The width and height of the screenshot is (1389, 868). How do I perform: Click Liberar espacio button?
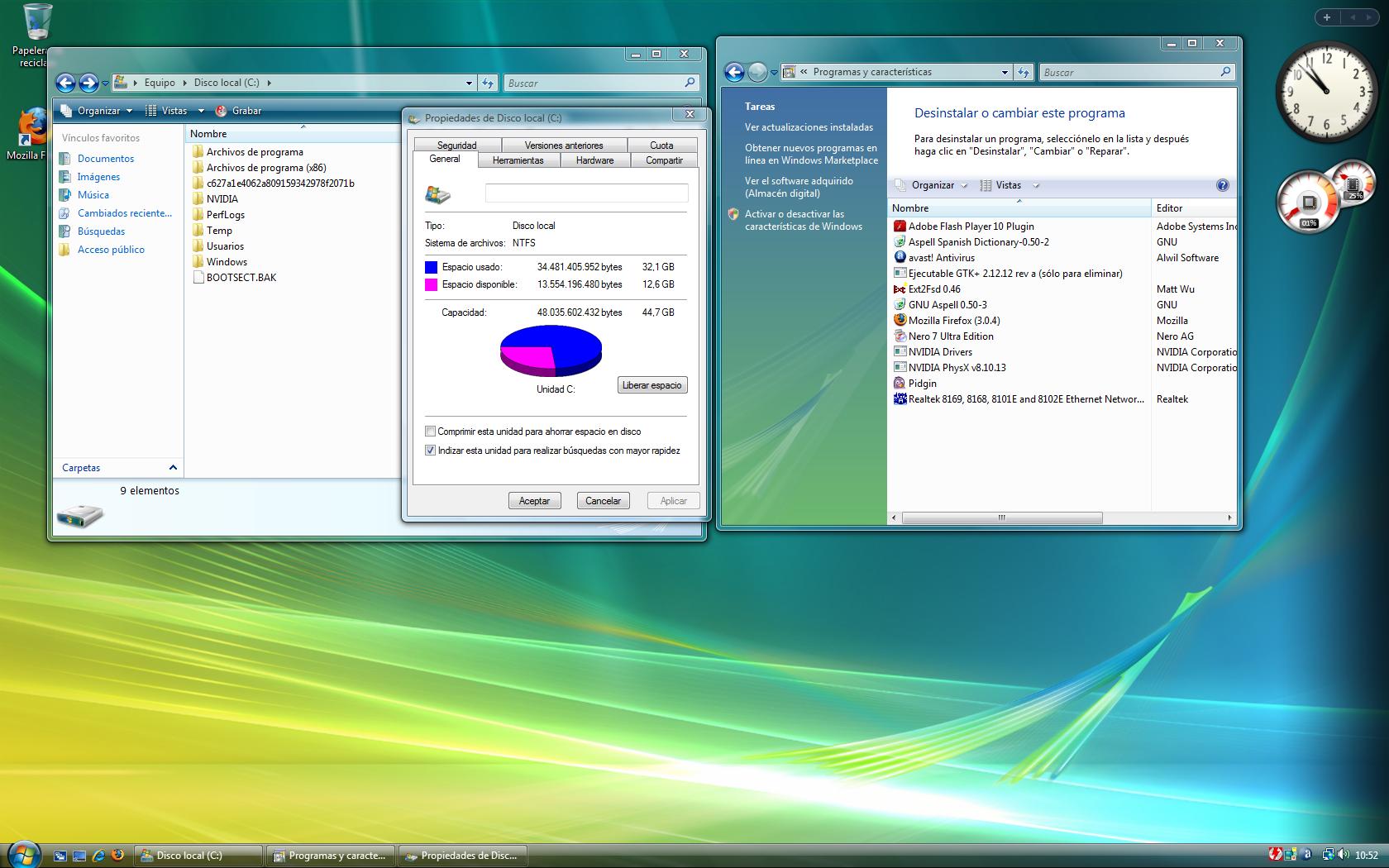(x=652, y=385)
